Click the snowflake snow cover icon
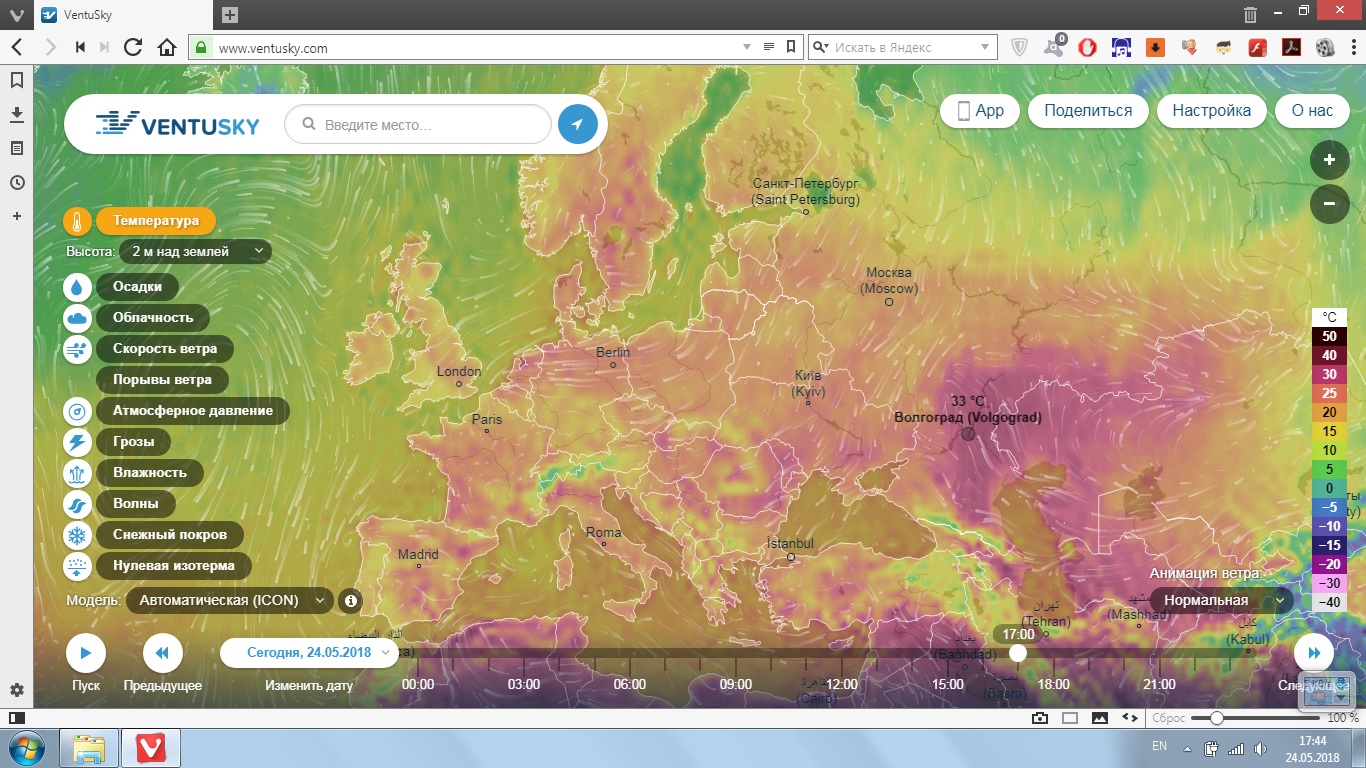Screen dimensions: 1366x768 [x=78, y=535]
